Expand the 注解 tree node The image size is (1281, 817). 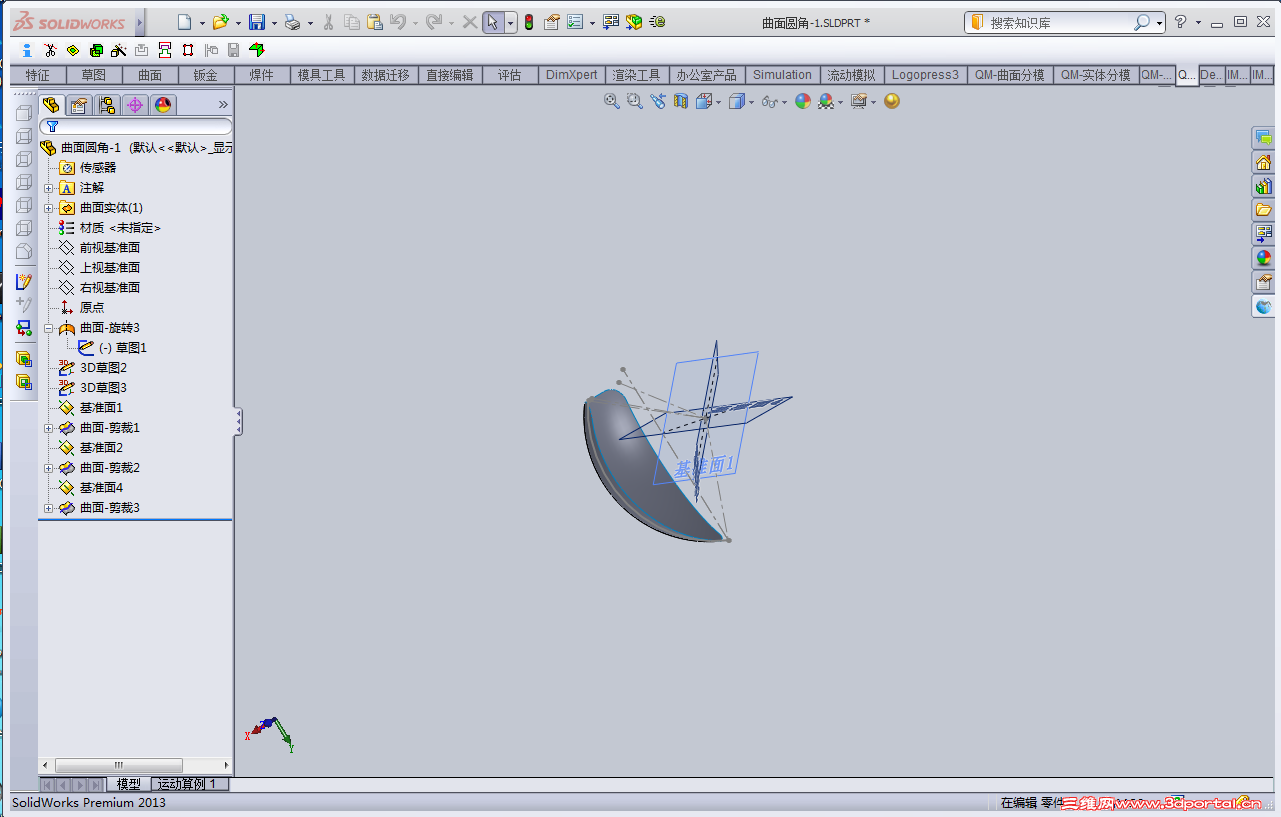tap(49, 188)
